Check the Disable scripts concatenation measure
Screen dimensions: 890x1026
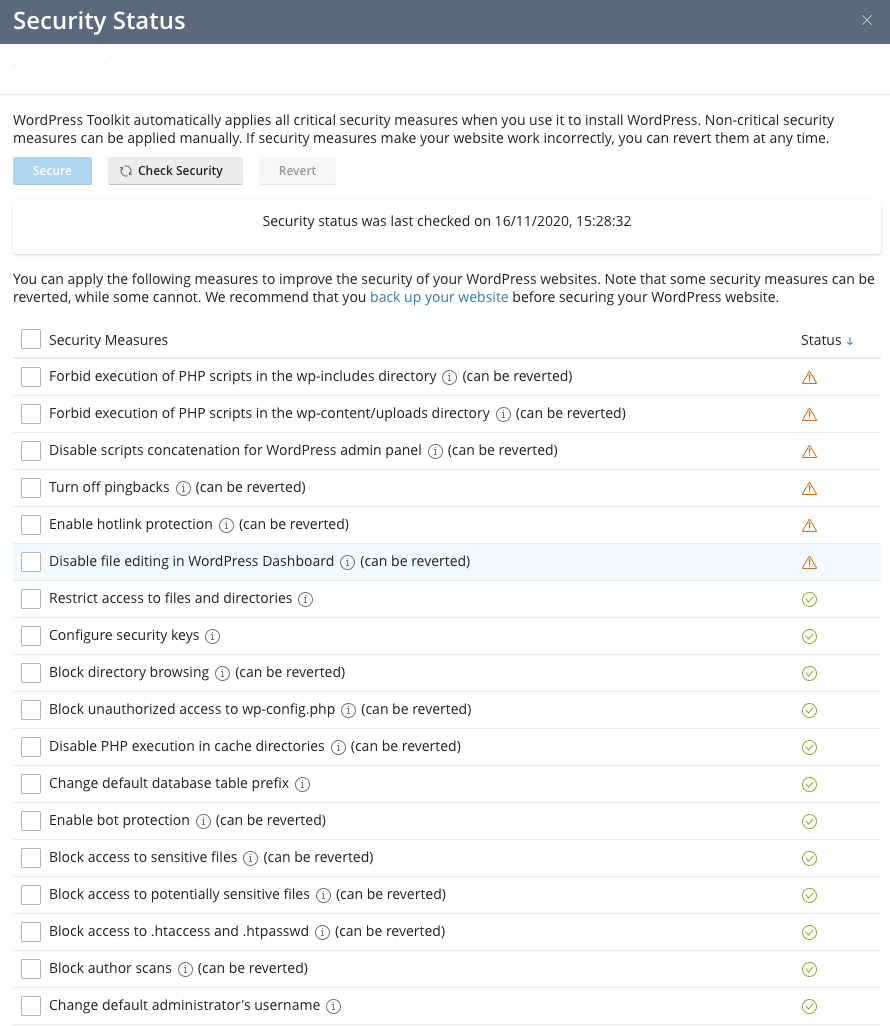point(30,451)
